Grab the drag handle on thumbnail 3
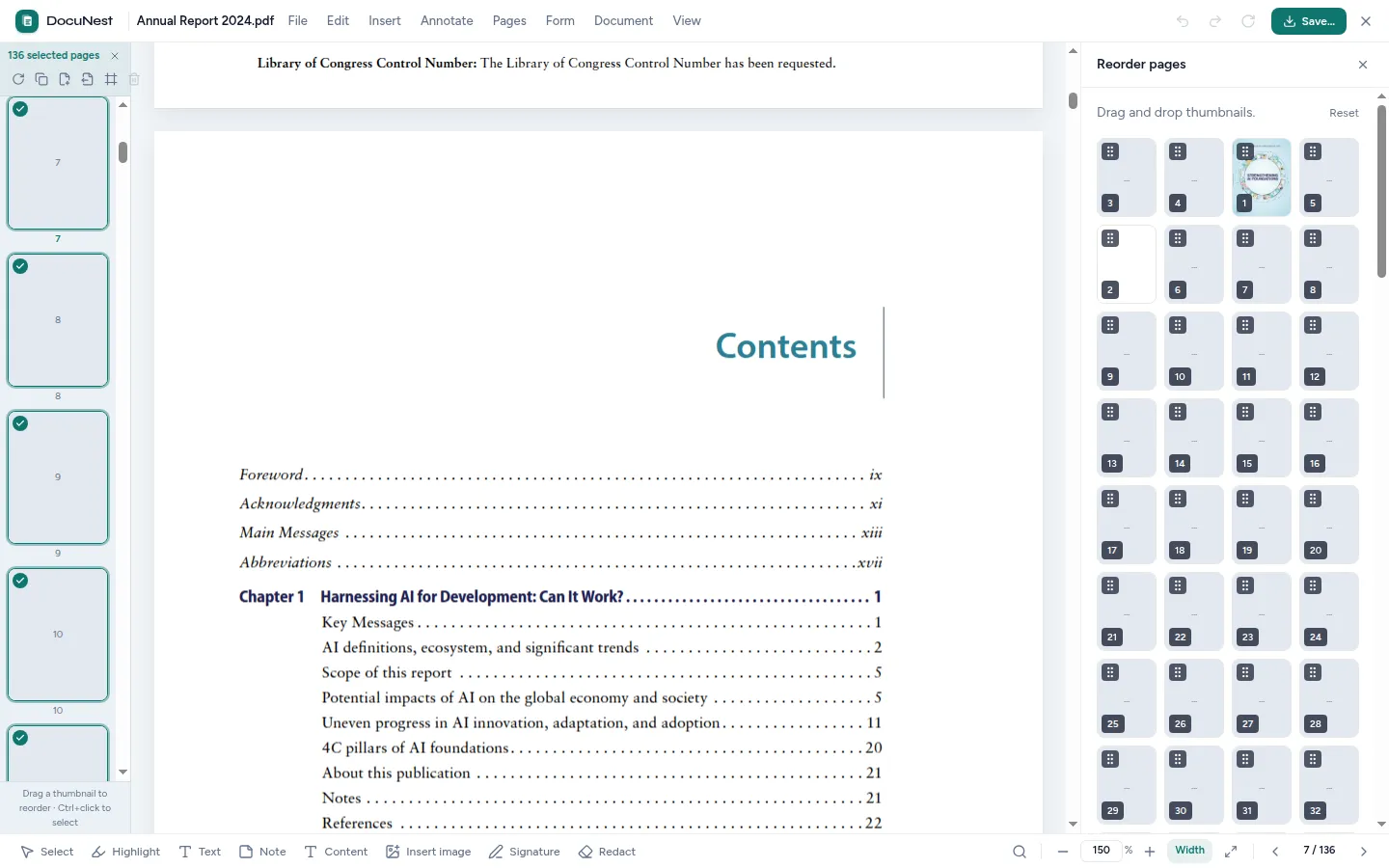Image resolution: width=1389 pixels, height=868 pixels. (x=1110, y=151)
